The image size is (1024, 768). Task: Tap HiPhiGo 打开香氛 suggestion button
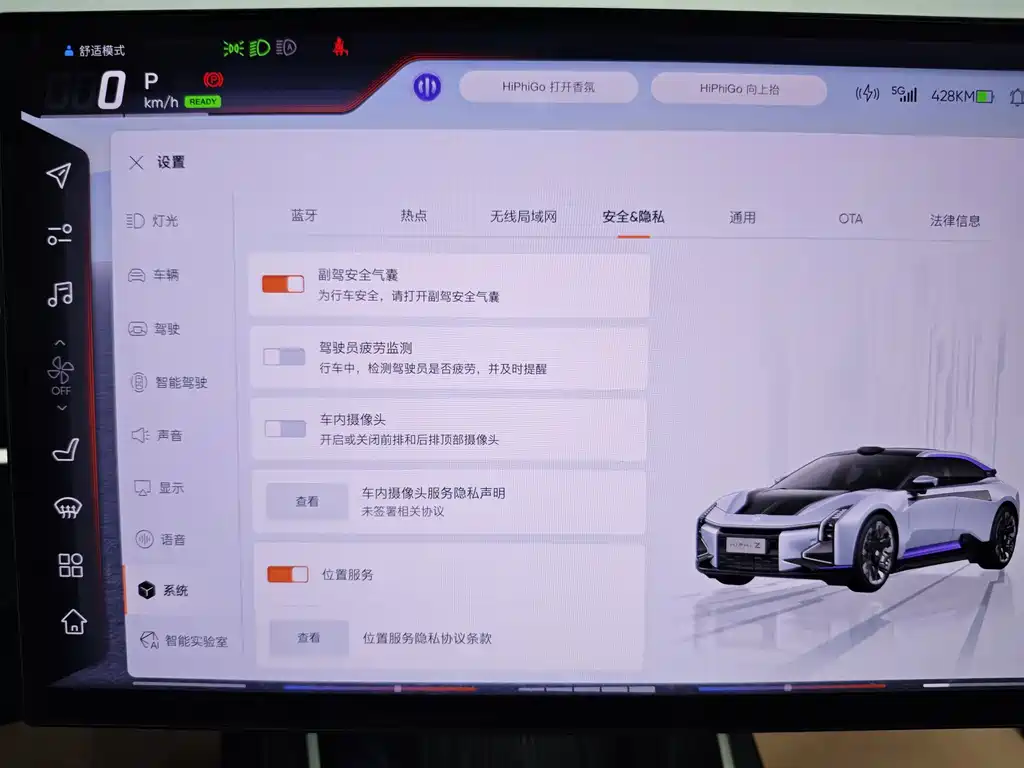pos(549,87)
